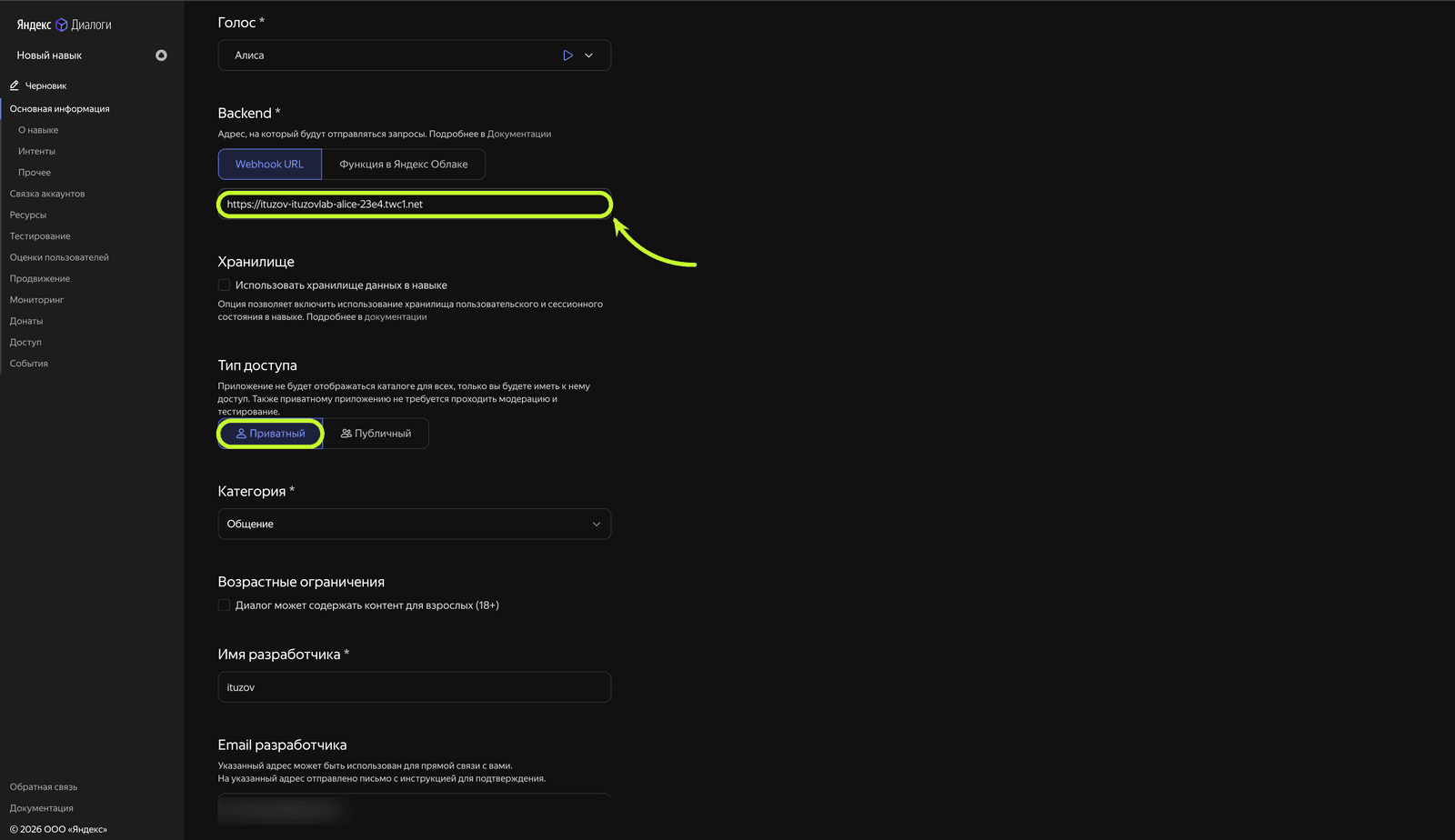The width and height of the screenshot is (1455, 840).
Task: Open the Мониторинг page
Action: pos(36,300)
